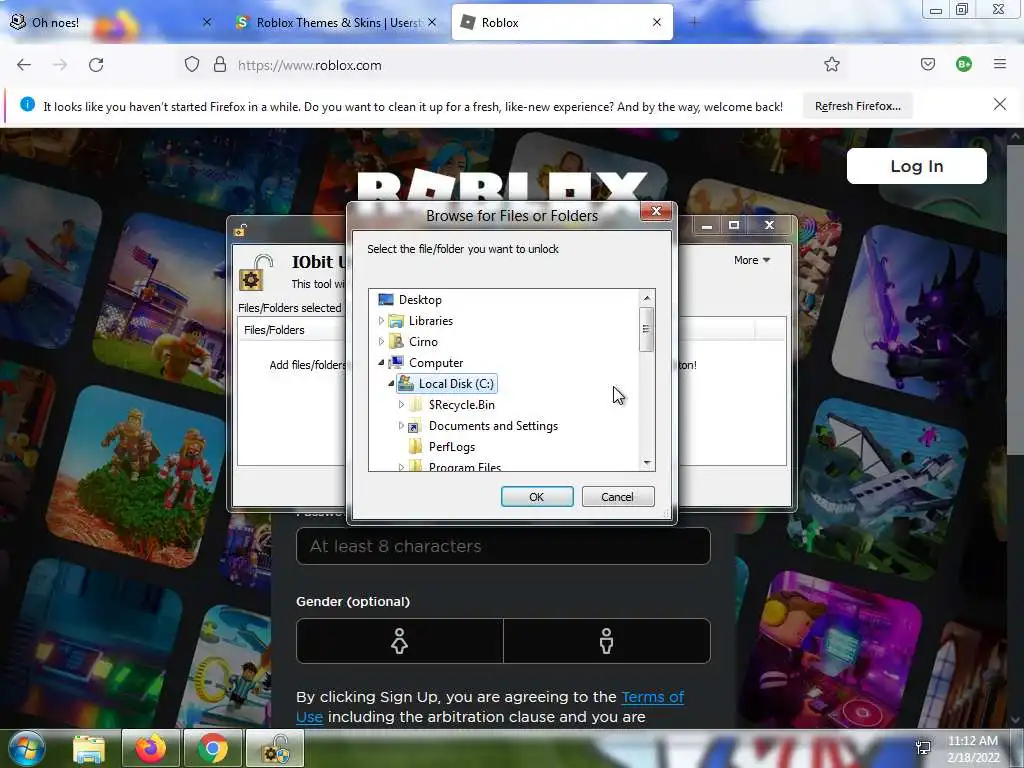Select the Cirno user folder

tap(423, 342)
